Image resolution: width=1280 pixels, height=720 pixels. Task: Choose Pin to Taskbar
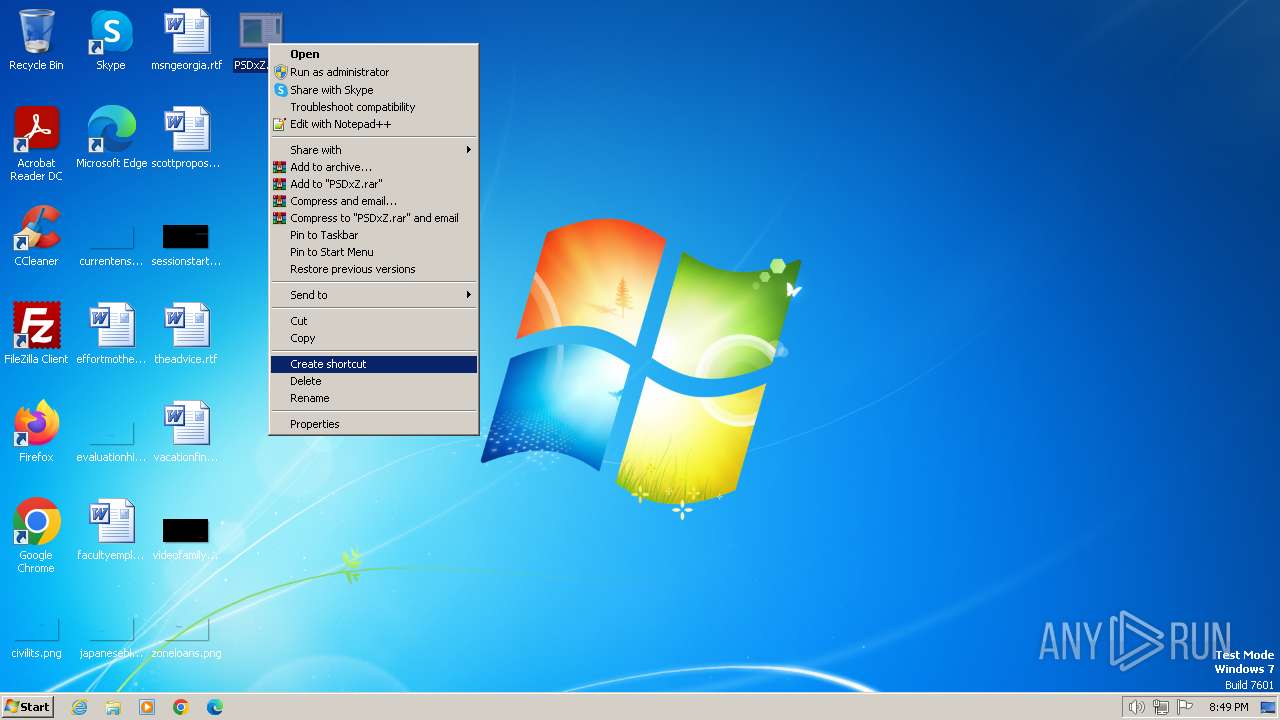[374, 235]
